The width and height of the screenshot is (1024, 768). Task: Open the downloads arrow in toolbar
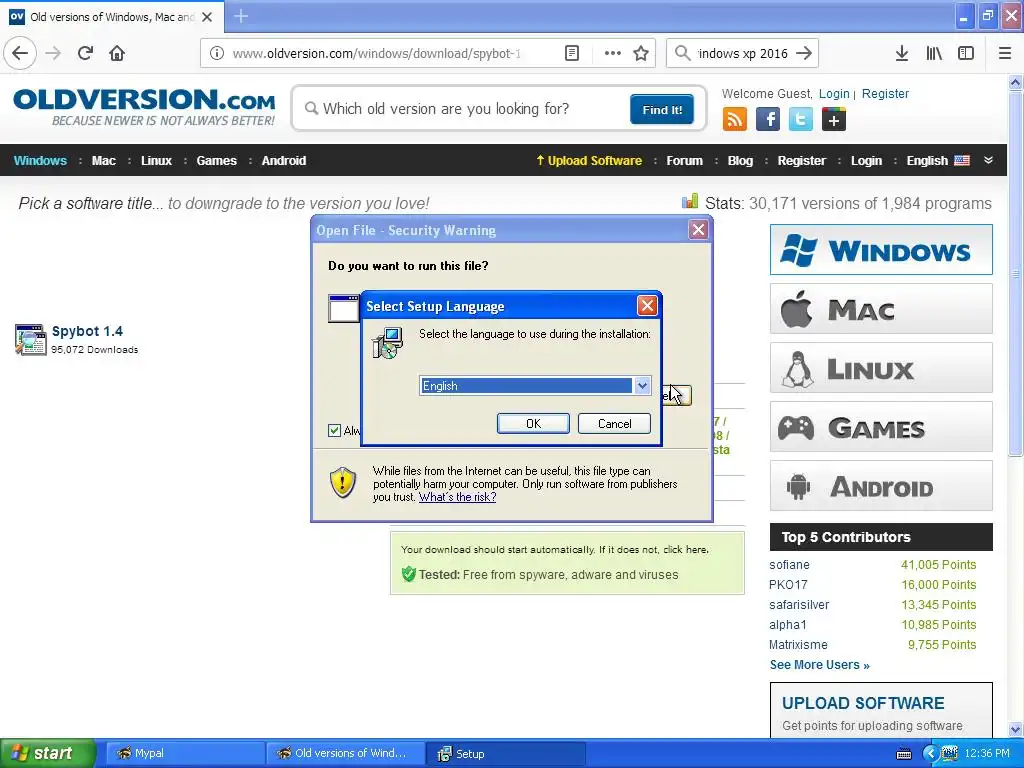click(902, 53)
